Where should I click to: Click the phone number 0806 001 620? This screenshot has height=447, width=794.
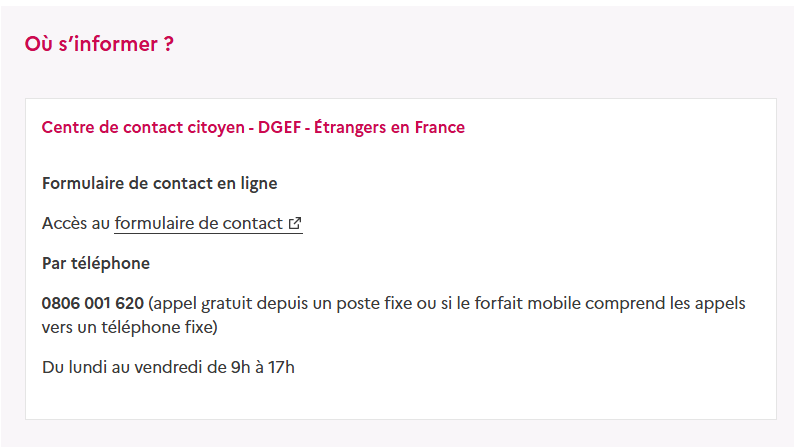click(93, 303)
